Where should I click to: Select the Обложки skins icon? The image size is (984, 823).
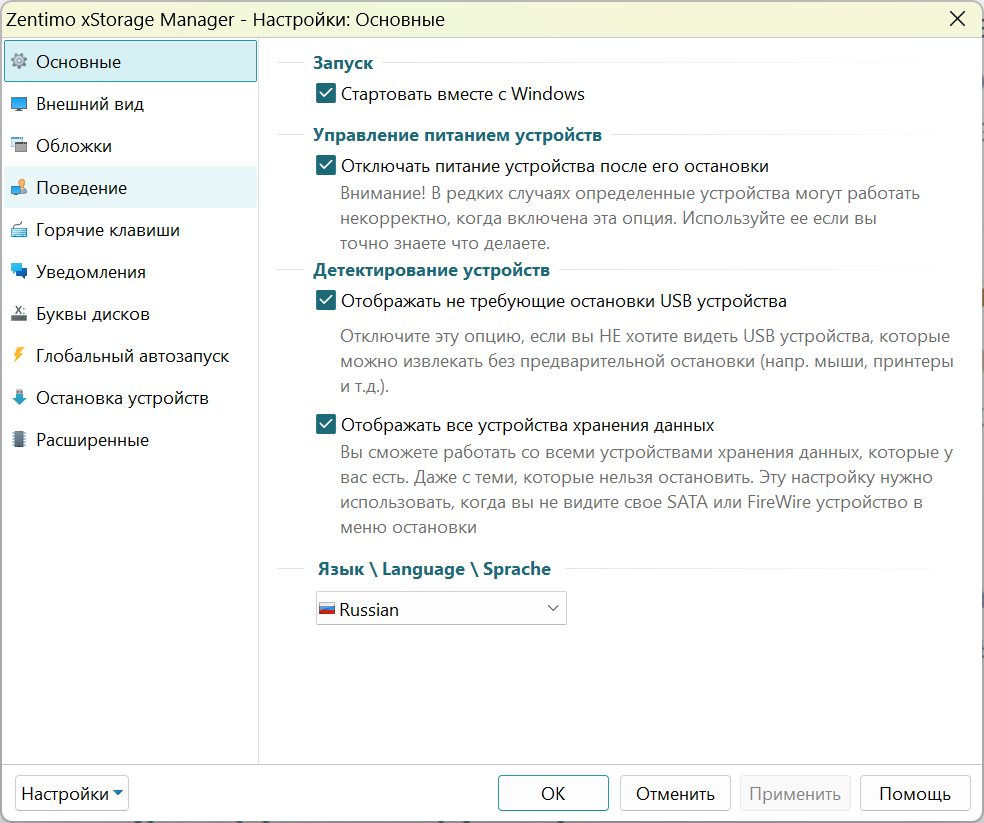coord(19,145)
